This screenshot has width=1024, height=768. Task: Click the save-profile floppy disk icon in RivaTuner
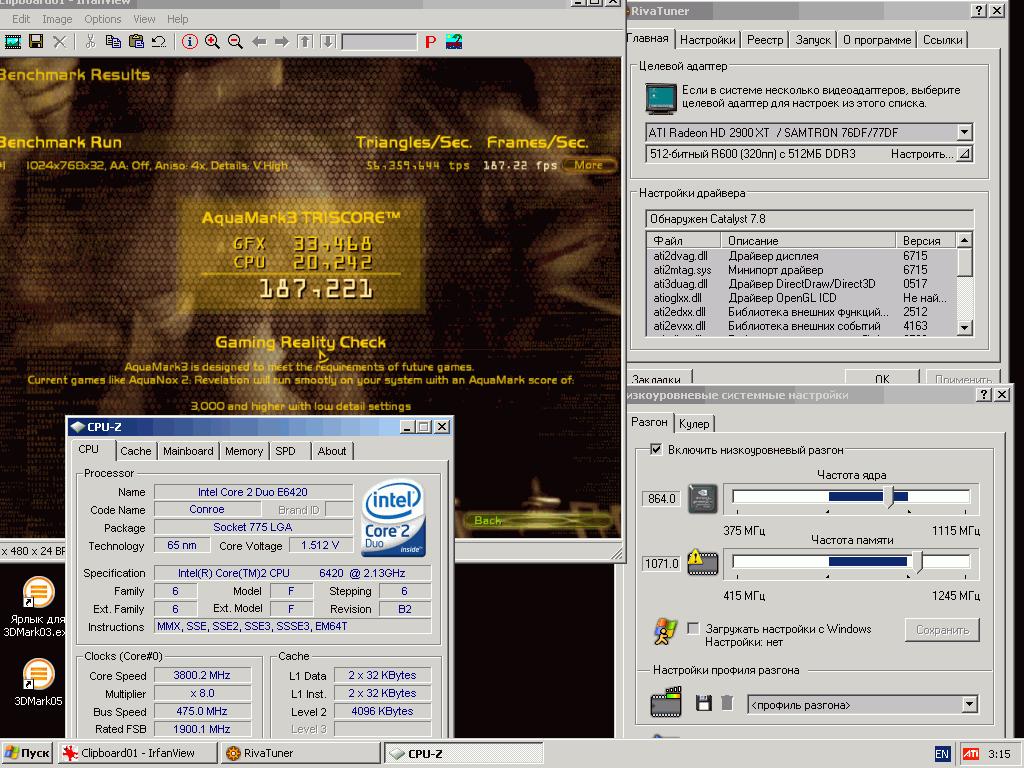(x=703, y=703)
